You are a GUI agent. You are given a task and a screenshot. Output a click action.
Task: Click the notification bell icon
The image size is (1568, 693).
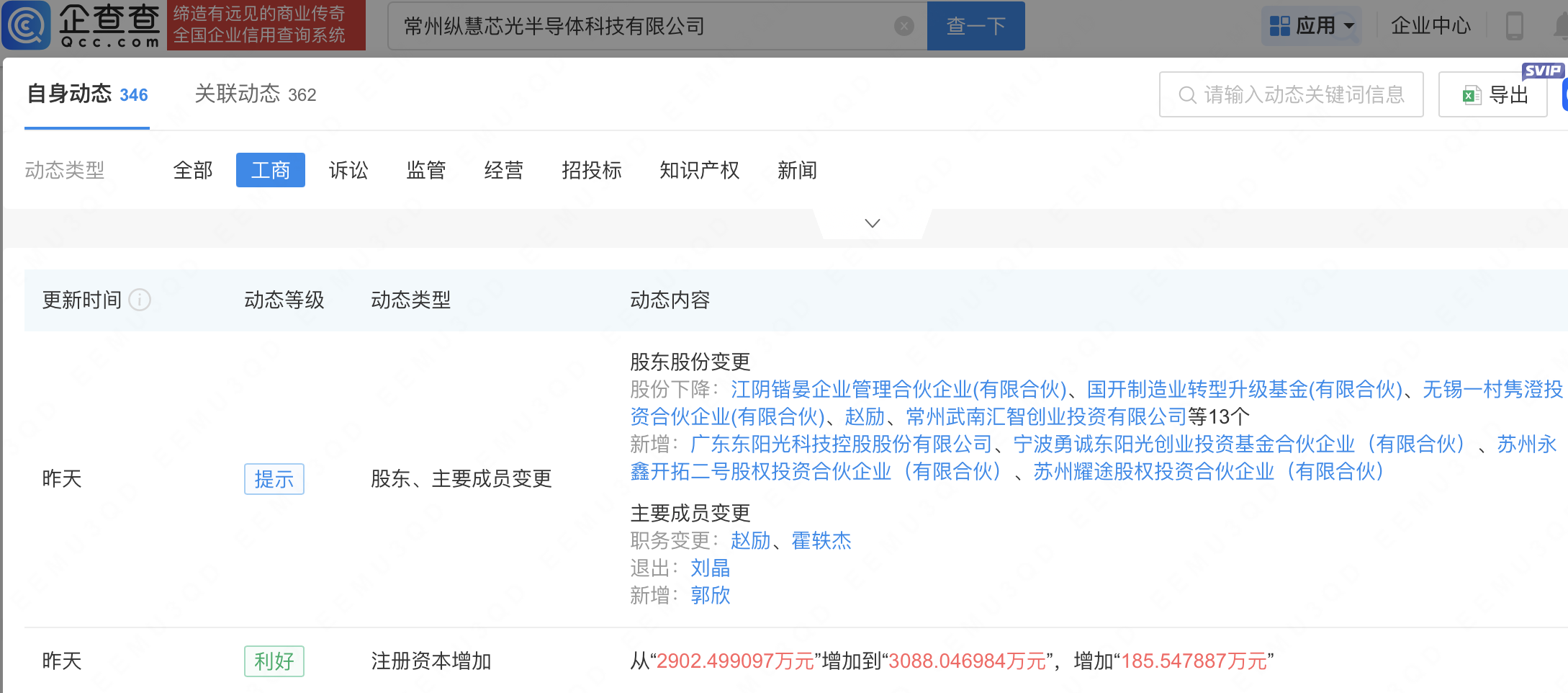1561,26
